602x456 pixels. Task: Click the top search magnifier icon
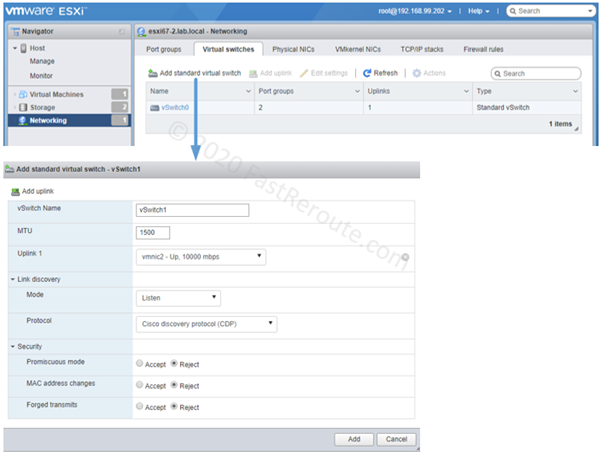513,11
